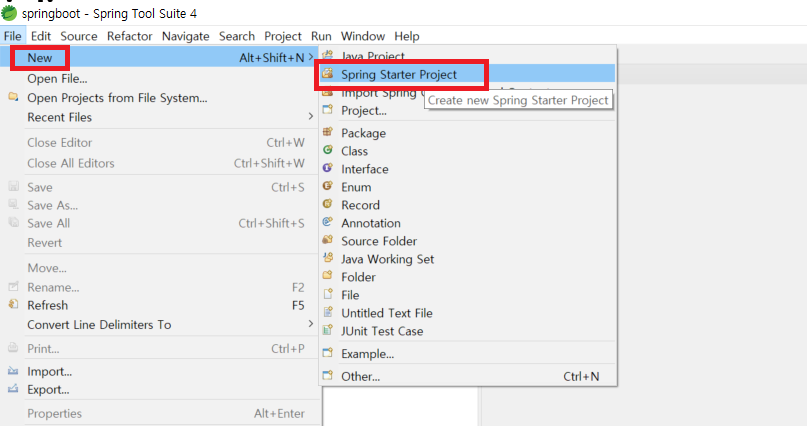This screenshot has width=807, height=426.
Task: Click the Java Project icon
Action: click(327, 55)
